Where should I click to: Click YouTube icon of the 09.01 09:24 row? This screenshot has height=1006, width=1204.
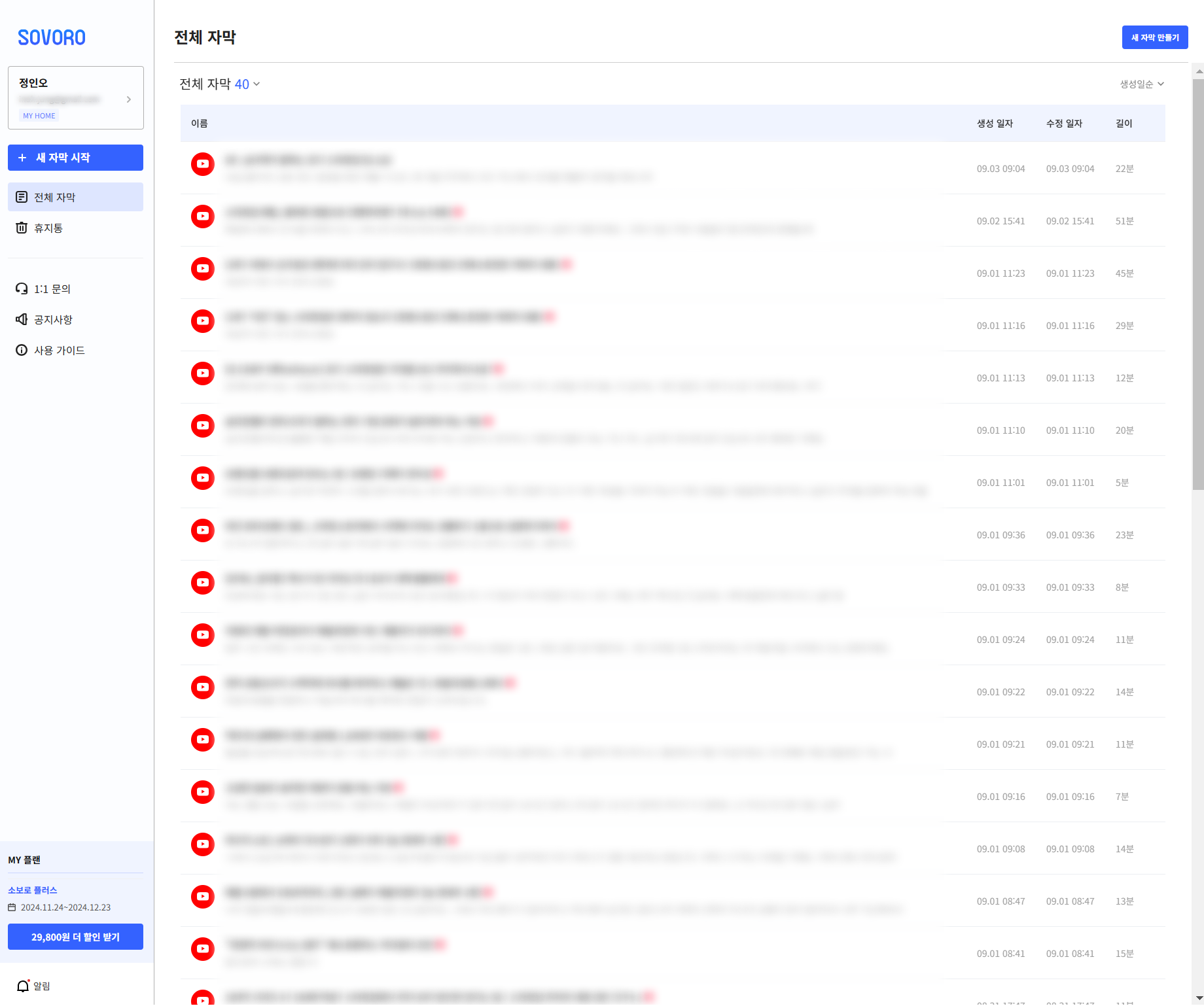203,635
